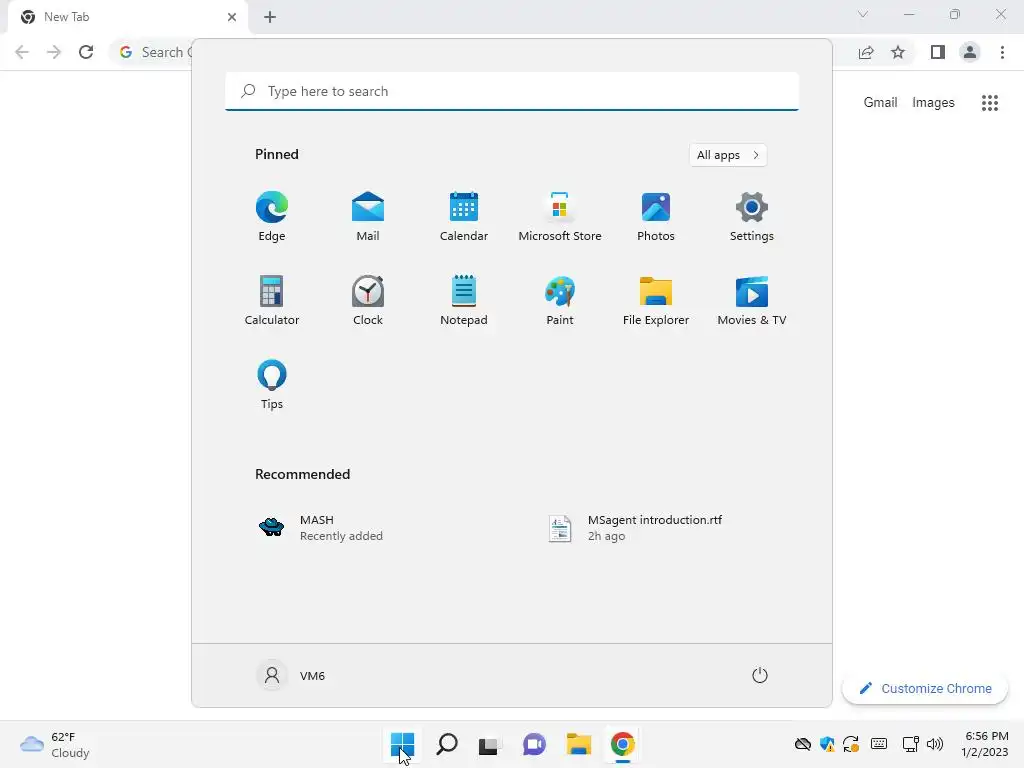The image size is (1024, 768).
Task: Open the Settings gear app
Action: [x=752, y=217]
